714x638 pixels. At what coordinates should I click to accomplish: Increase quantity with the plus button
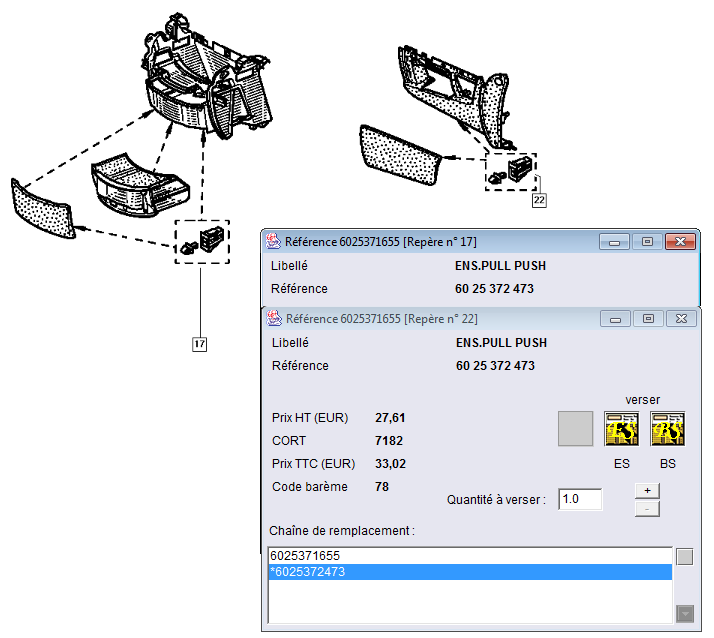(x=646, y=490)
